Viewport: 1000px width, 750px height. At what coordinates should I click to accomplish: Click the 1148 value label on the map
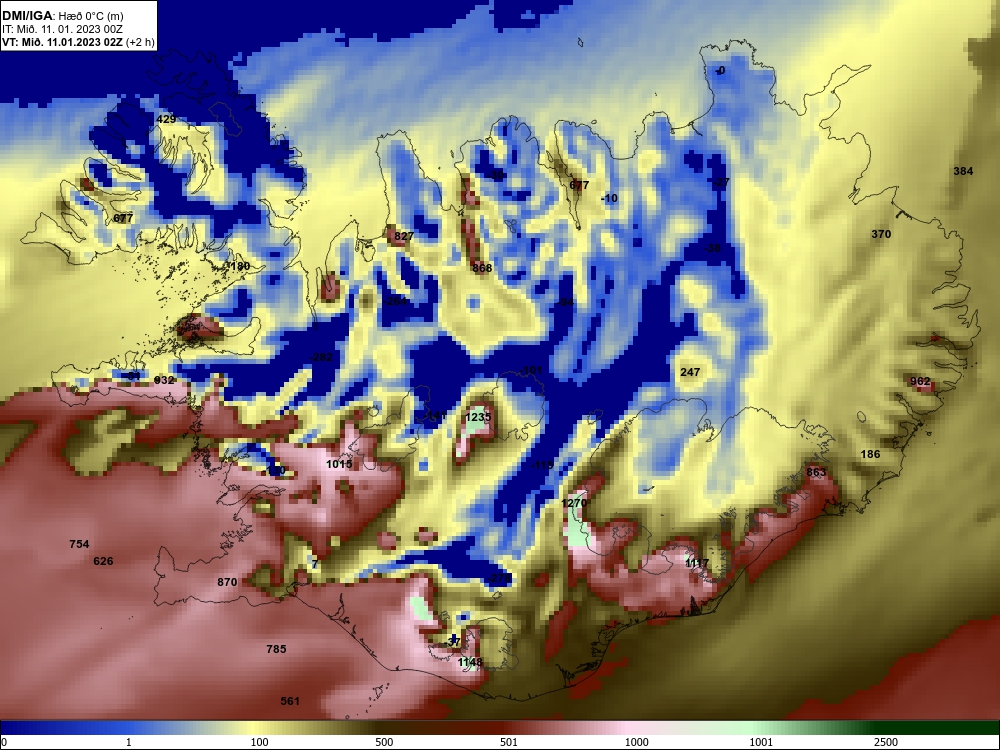click(x=470, y=663)
